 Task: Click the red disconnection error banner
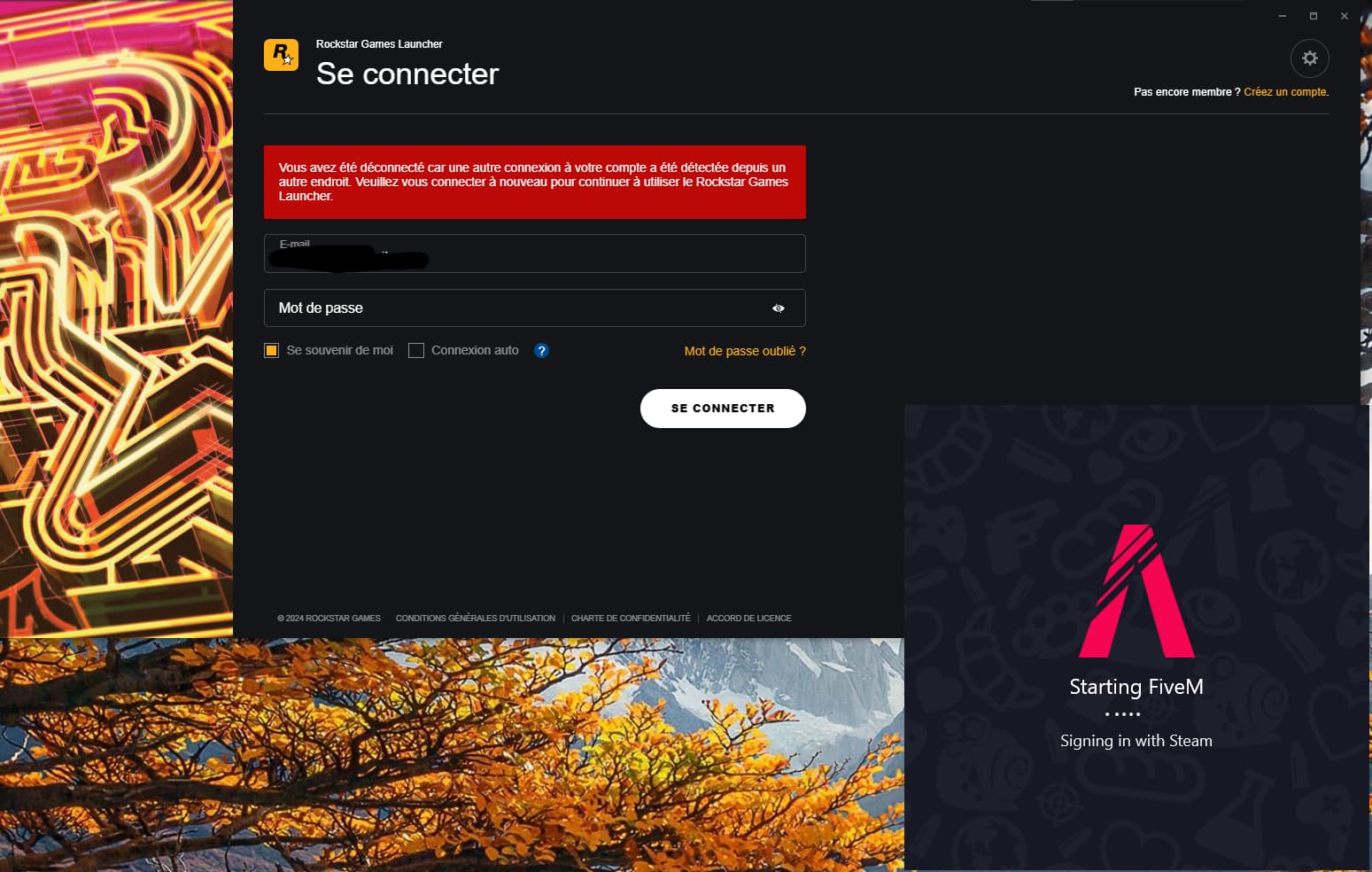click(x=535, y=182)
